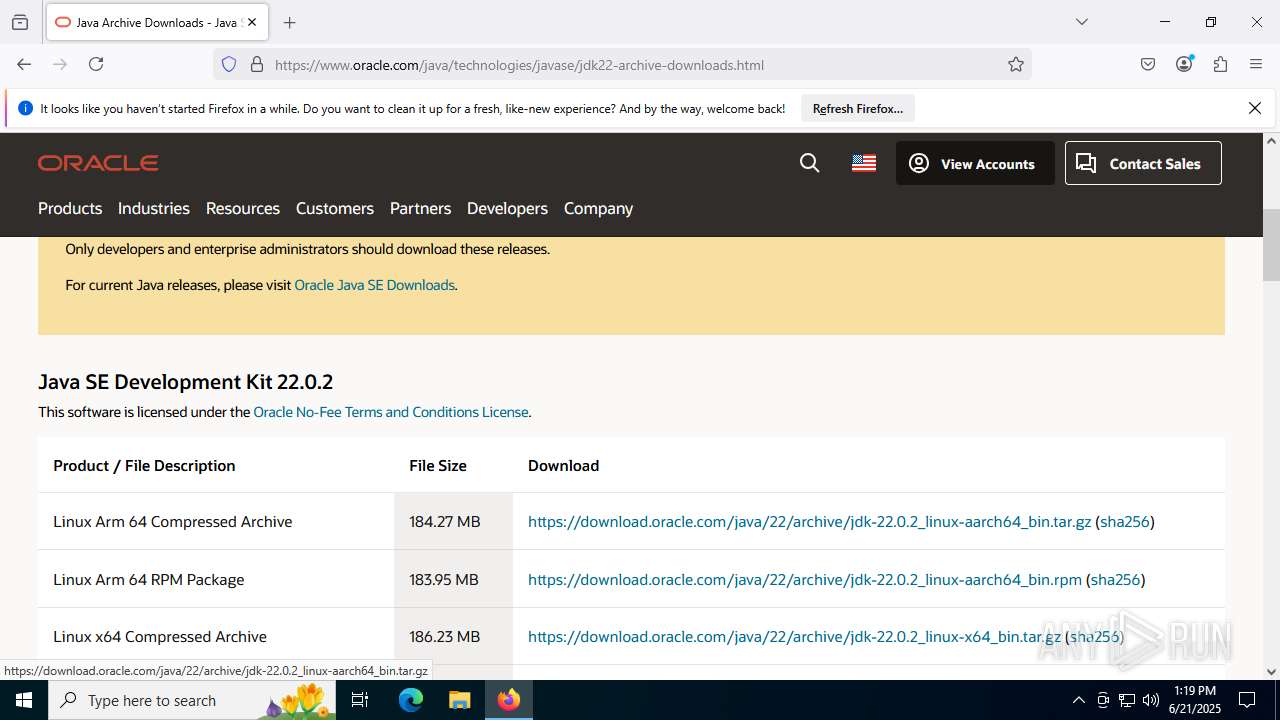The height and width of the screenshot is (720, 1280).
Task: Open Oracle No-Fee Terms and Conditions License
Action: tap(391, 412)
